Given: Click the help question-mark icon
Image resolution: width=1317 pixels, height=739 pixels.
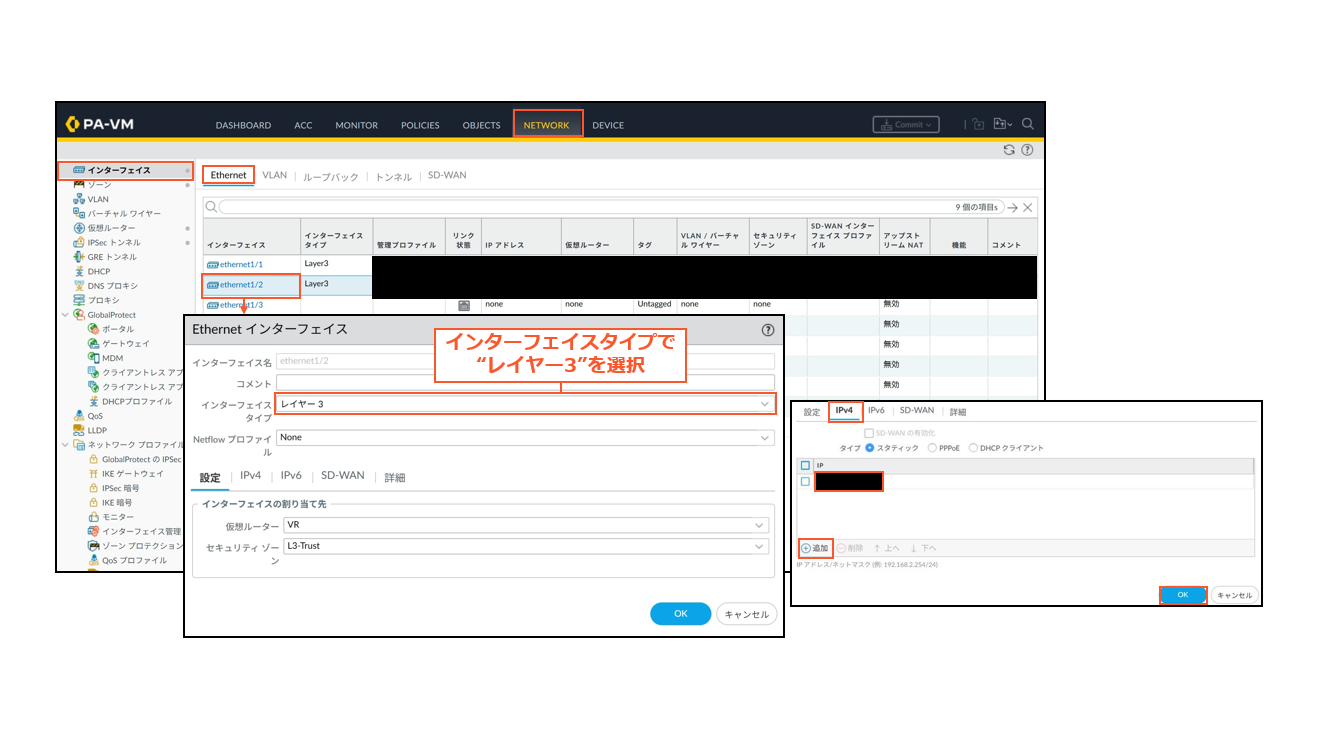Looking at the screenshot, I should tap(1026, 149).
